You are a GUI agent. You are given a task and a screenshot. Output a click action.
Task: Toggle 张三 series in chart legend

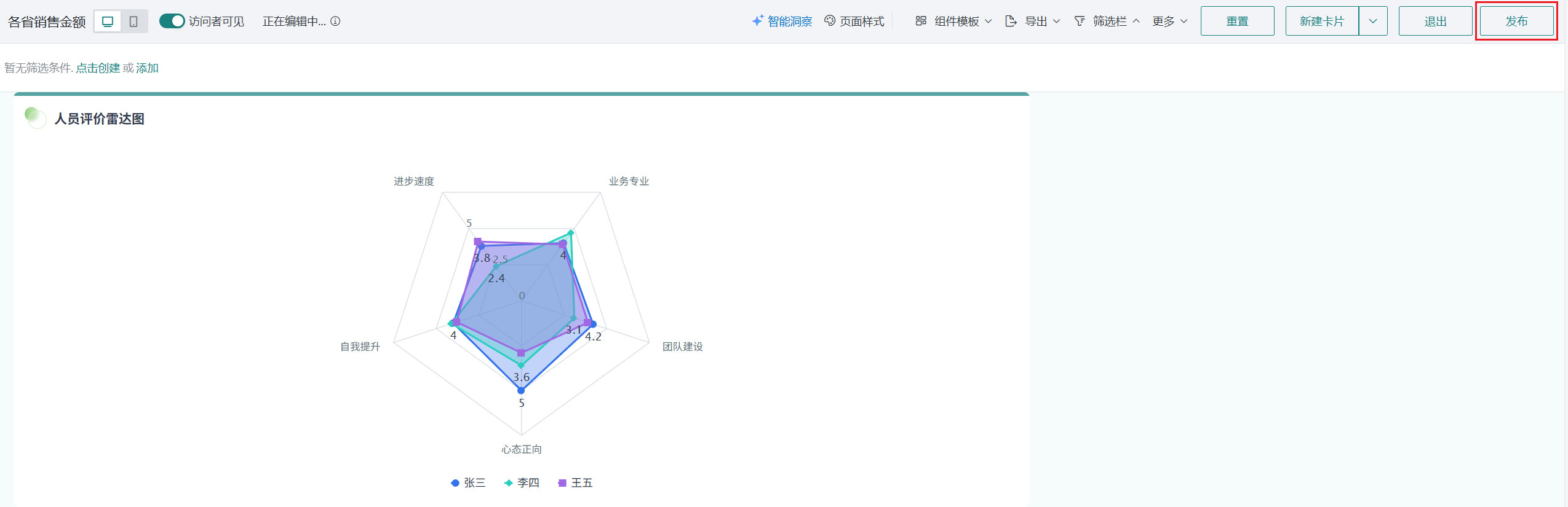[x=468, y=483]
